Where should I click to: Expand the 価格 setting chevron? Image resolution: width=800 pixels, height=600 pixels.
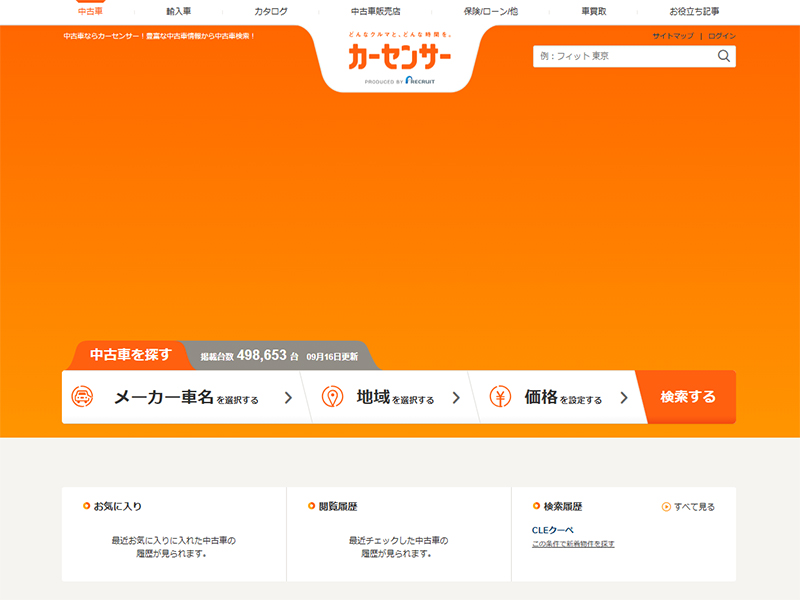pos(624,397)
